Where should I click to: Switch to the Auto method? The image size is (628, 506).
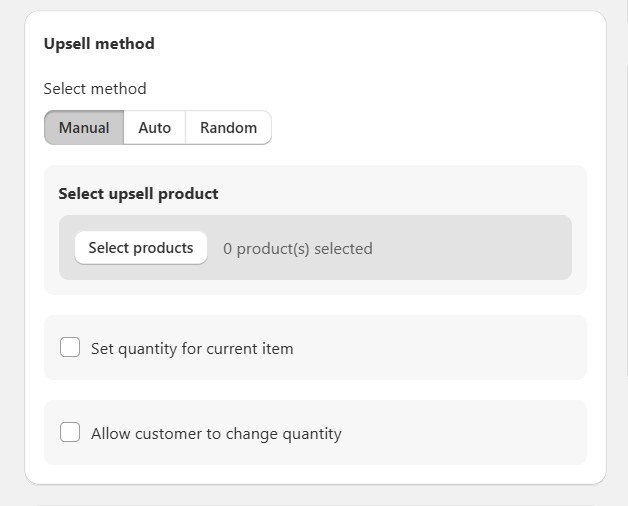click(x=155, y=128)
